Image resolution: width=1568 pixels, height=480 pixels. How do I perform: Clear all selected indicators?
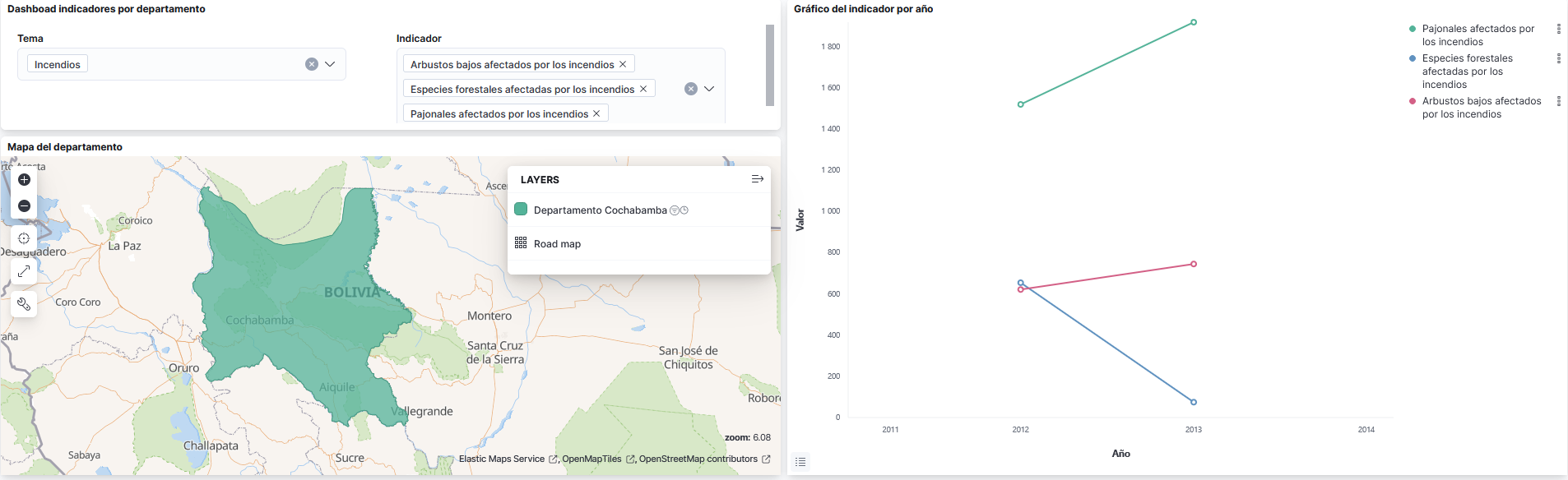691,89
